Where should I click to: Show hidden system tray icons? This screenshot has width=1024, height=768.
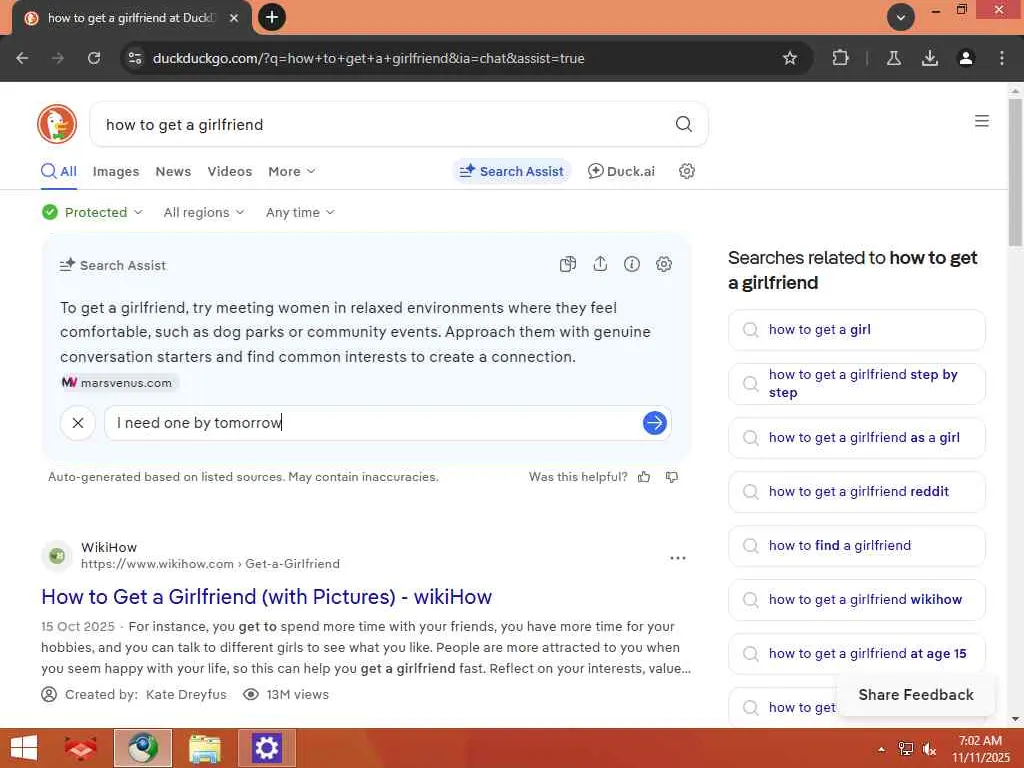tap(882, 749)
